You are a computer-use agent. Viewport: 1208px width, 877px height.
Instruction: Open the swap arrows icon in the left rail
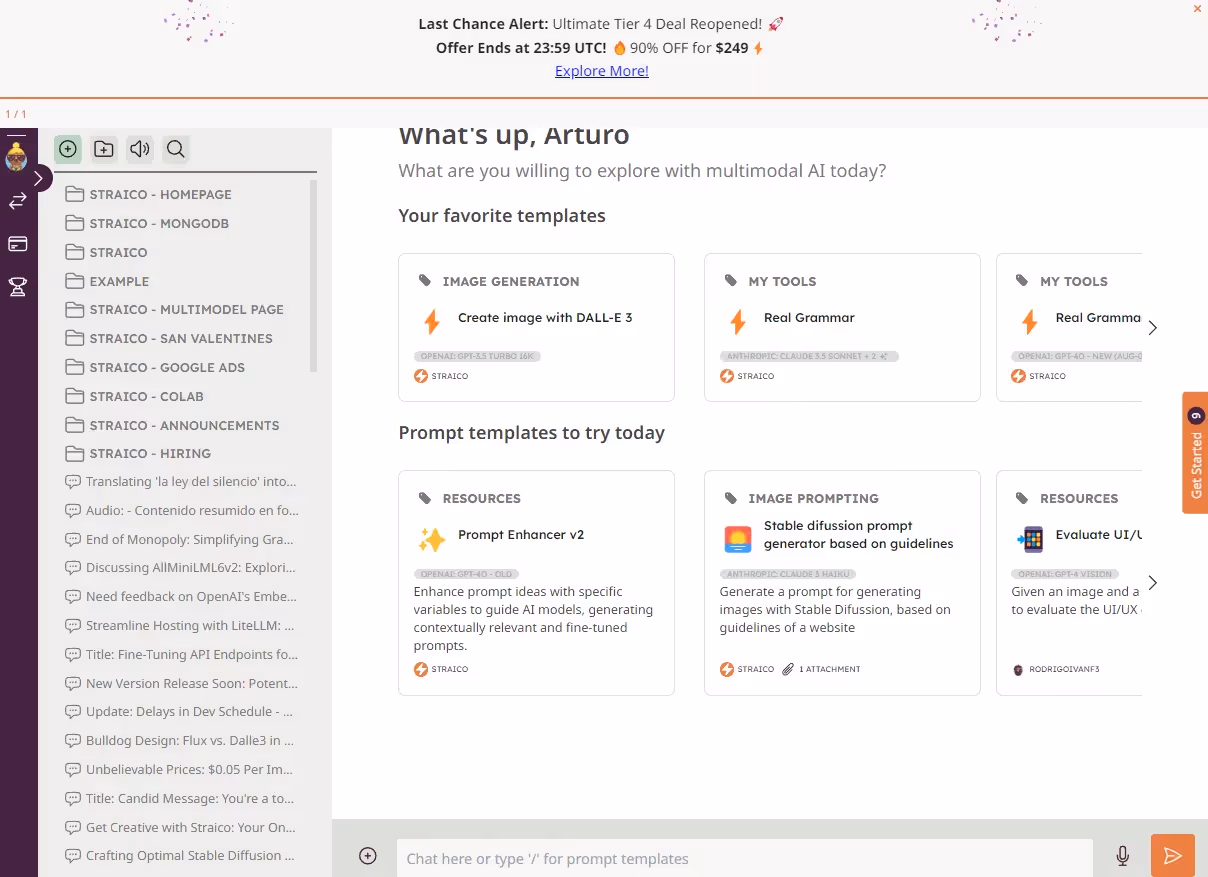click(x=17, y=201)
